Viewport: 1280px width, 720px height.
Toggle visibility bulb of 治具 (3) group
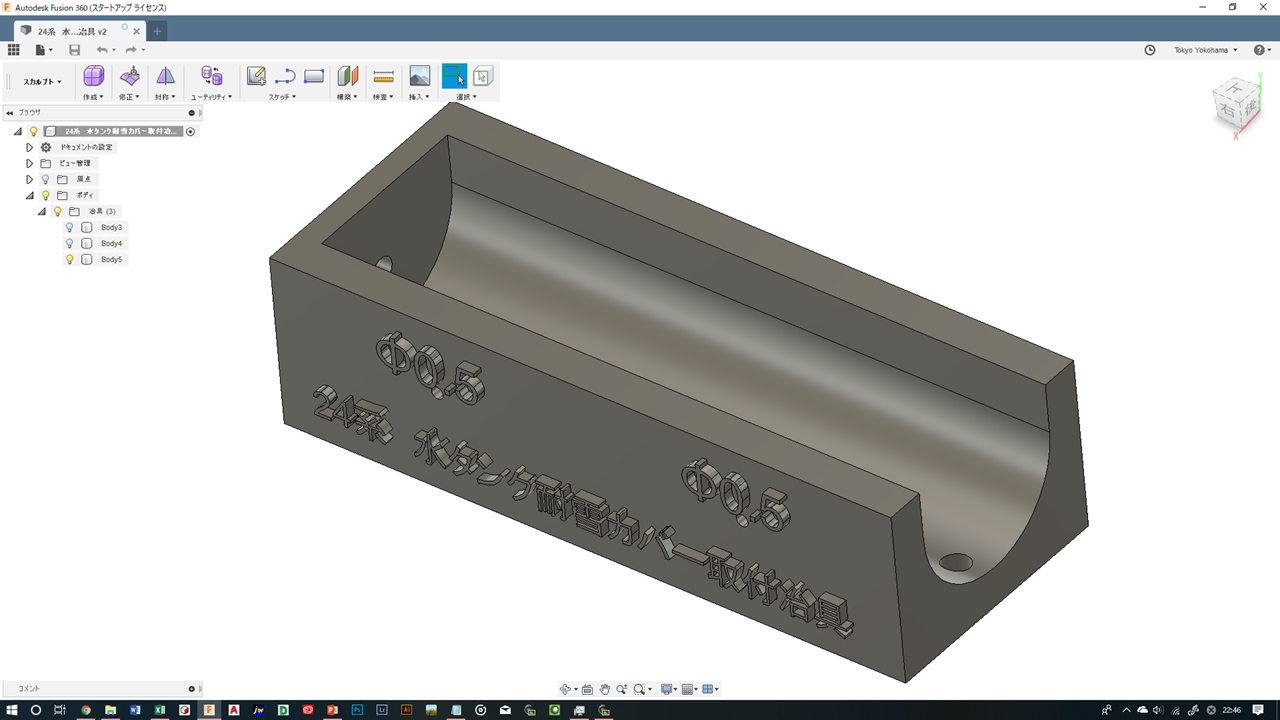tap(57, 211)
